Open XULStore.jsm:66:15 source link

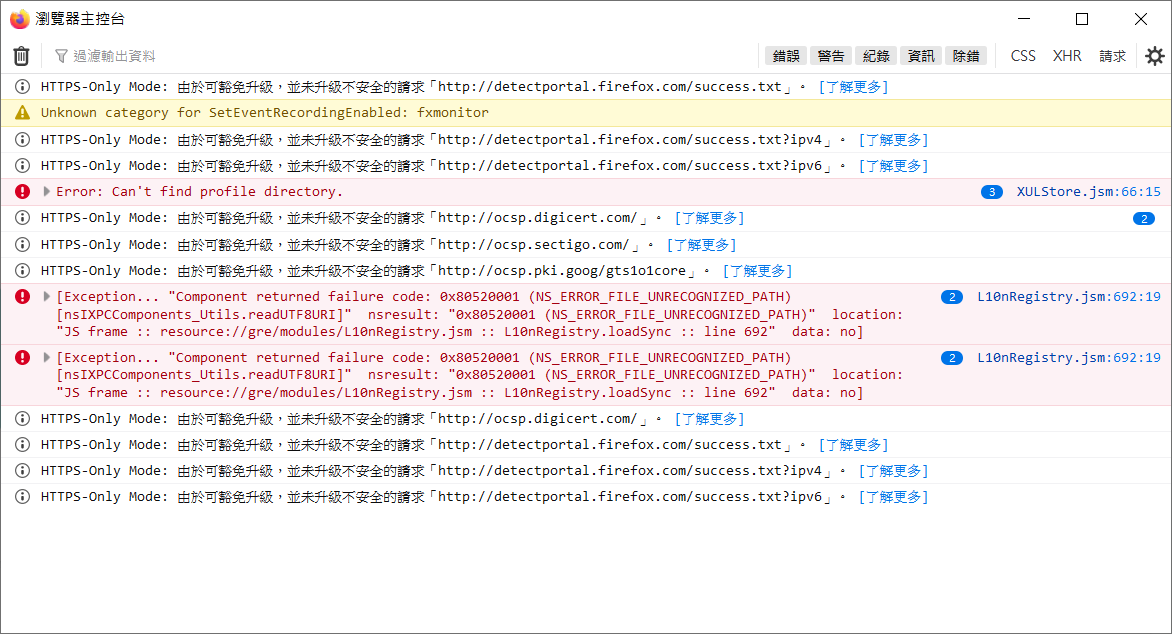pos(1088,191)
